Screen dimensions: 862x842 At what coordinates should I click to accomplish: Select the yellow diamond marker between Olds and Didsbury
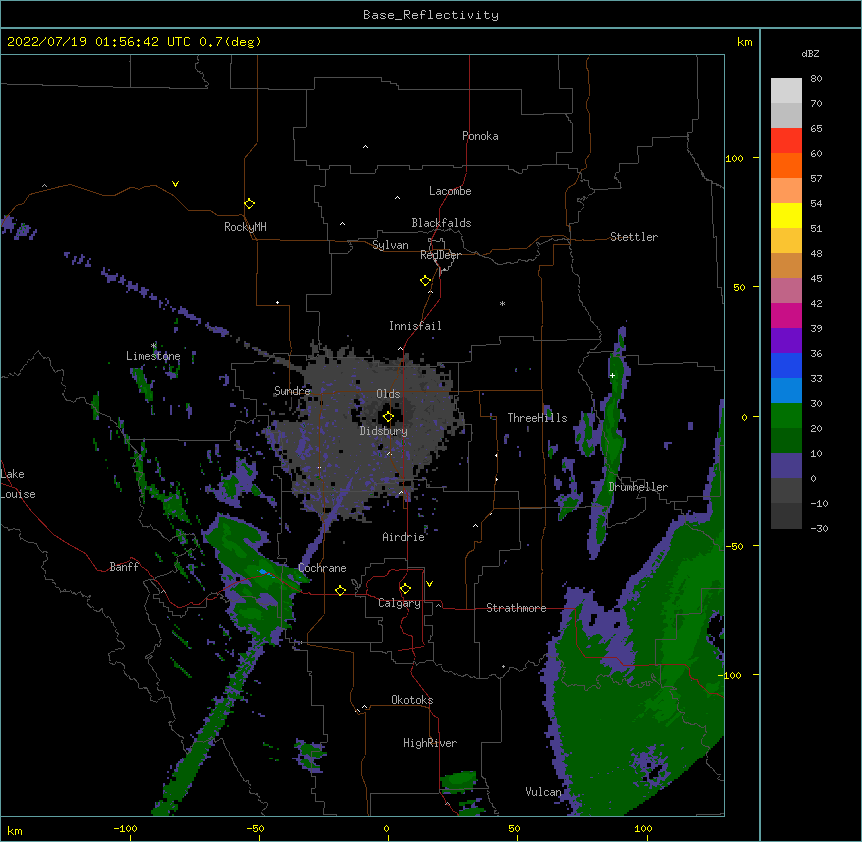(x=388, y=417)
